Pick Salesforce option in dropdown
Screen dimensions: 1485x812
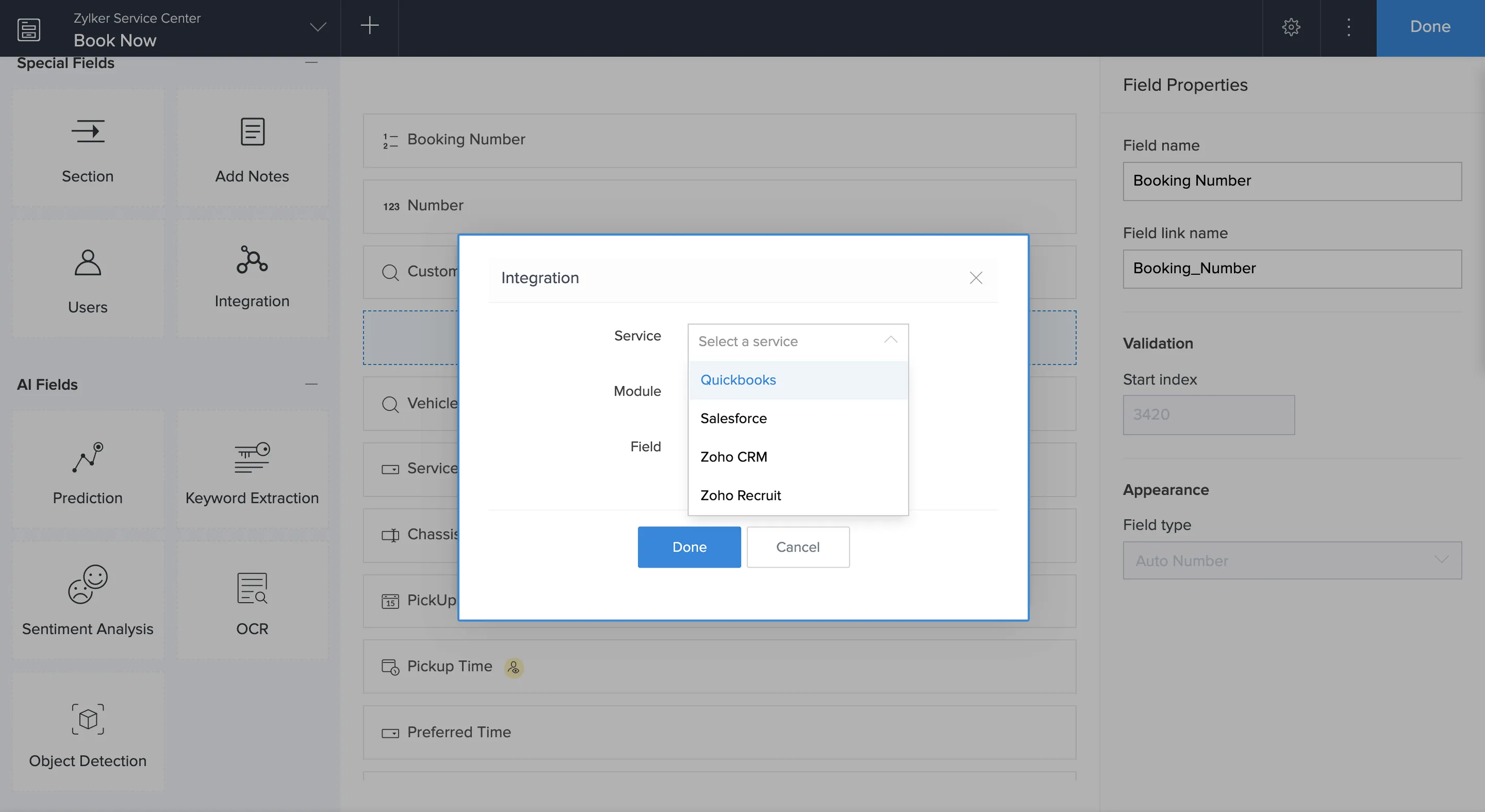click(733, 419)
